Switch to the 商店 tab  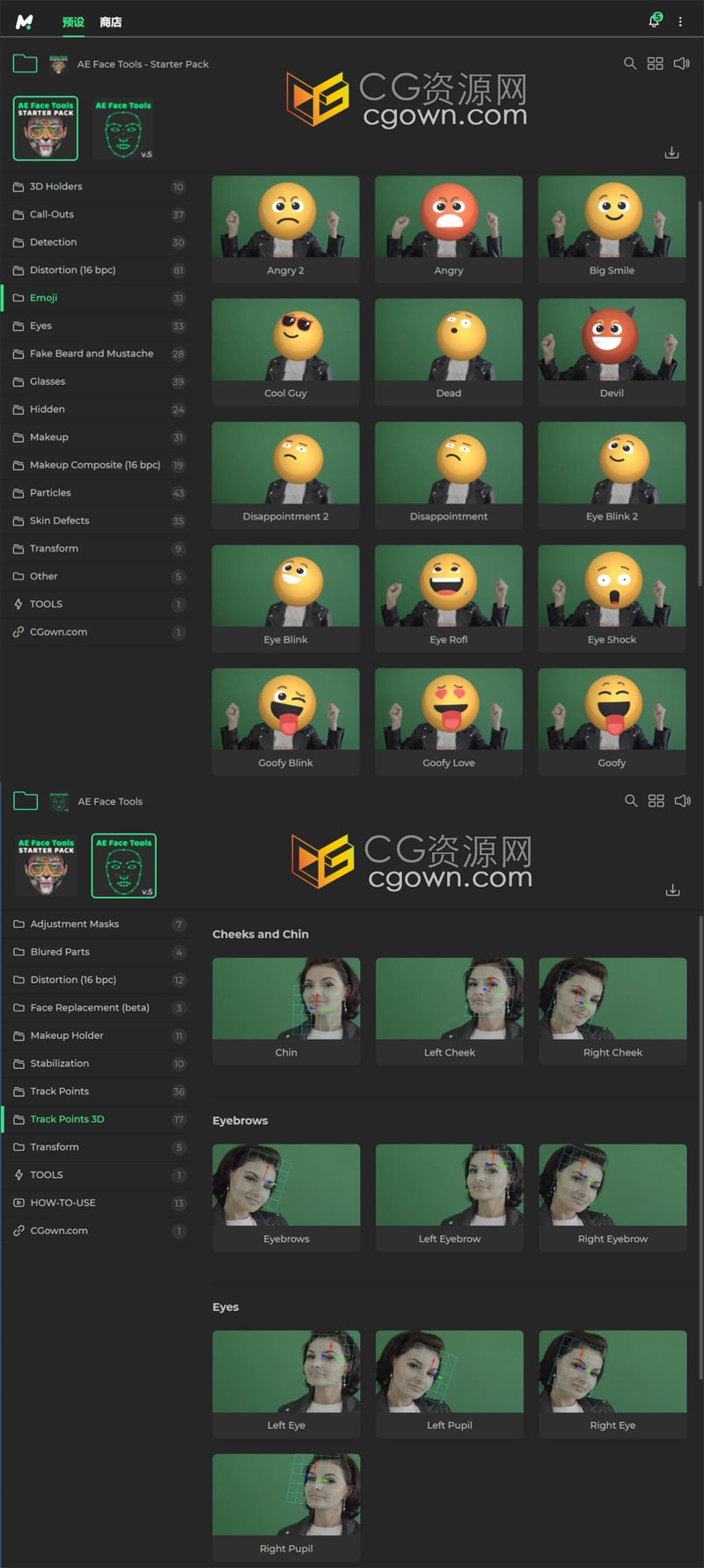[111, 22]
